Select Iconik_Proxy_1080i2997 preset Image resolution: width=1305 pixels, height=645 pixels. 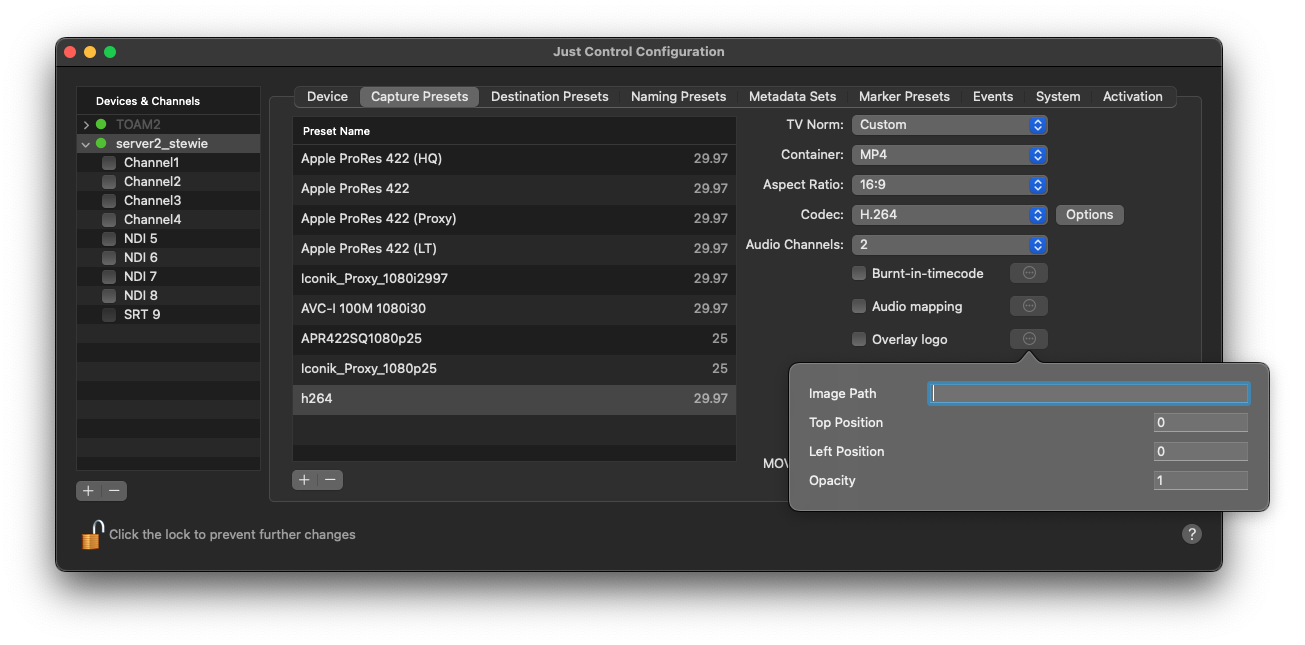(514, 279)
